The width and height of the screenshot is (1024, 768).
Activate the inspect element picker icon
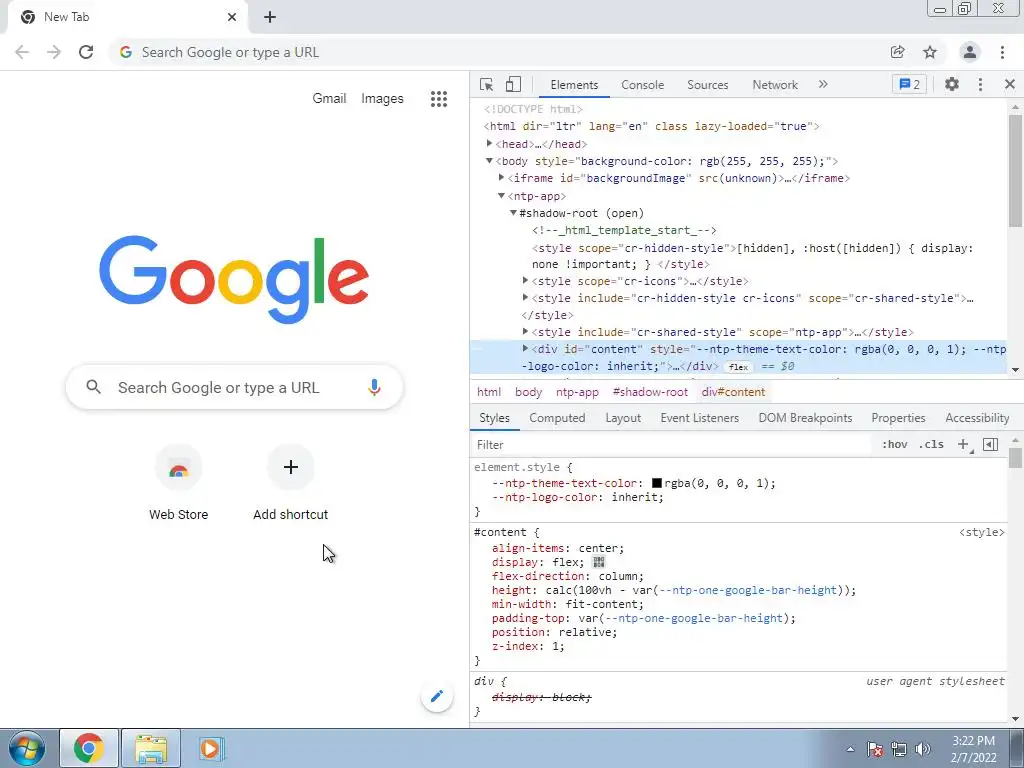point(487,85)
